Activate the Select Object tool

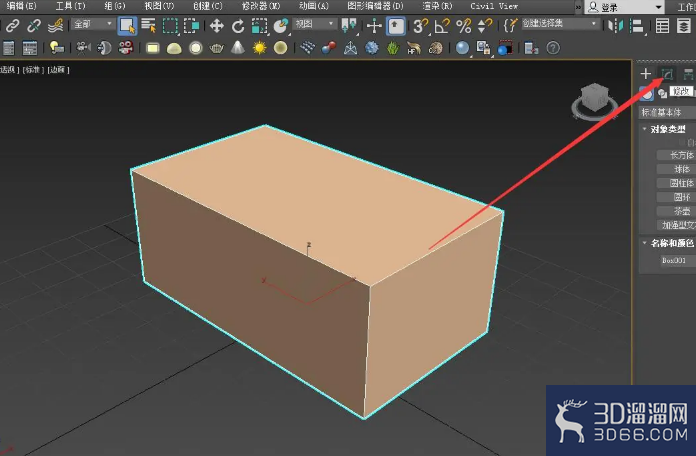(127, 26)
